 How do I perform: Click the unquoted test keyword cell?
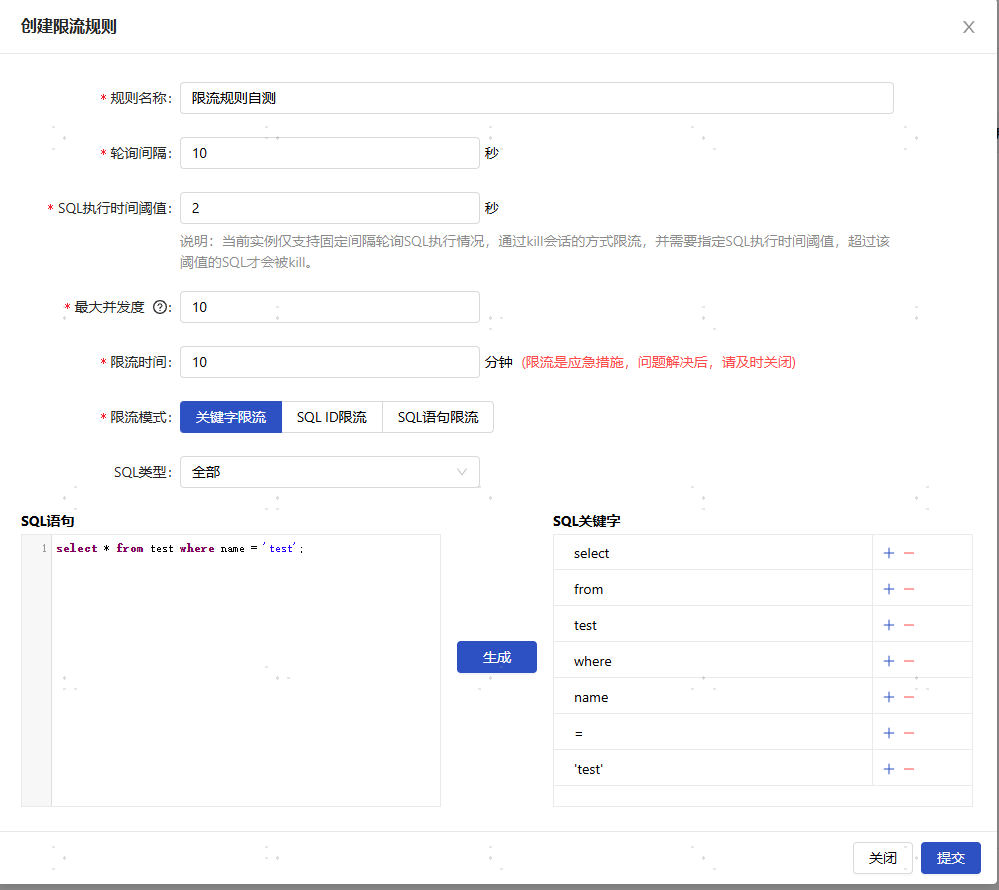pos(713,625)
